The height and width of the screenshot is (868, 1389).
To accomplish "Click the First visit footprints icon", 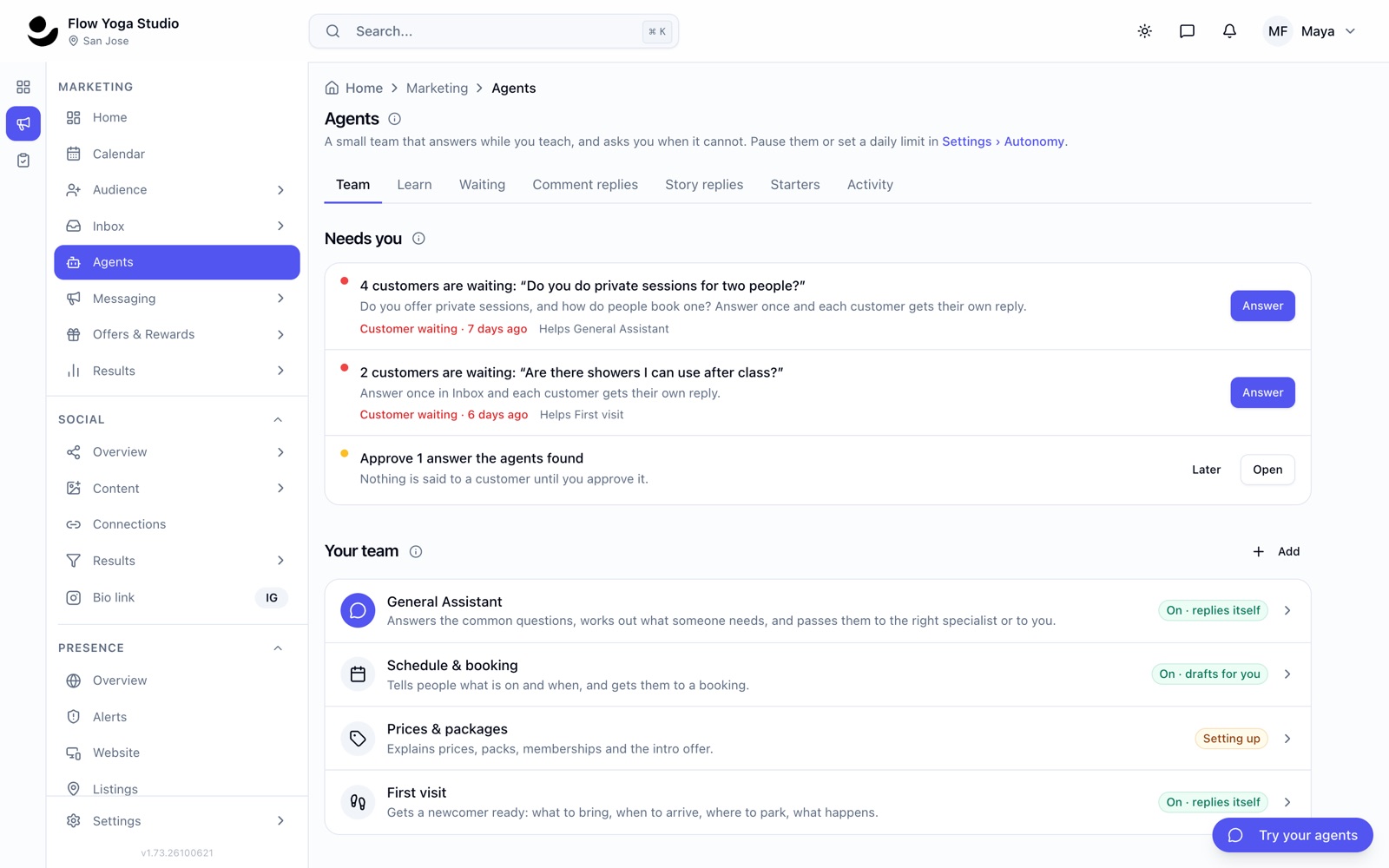I will pos(358,802).
